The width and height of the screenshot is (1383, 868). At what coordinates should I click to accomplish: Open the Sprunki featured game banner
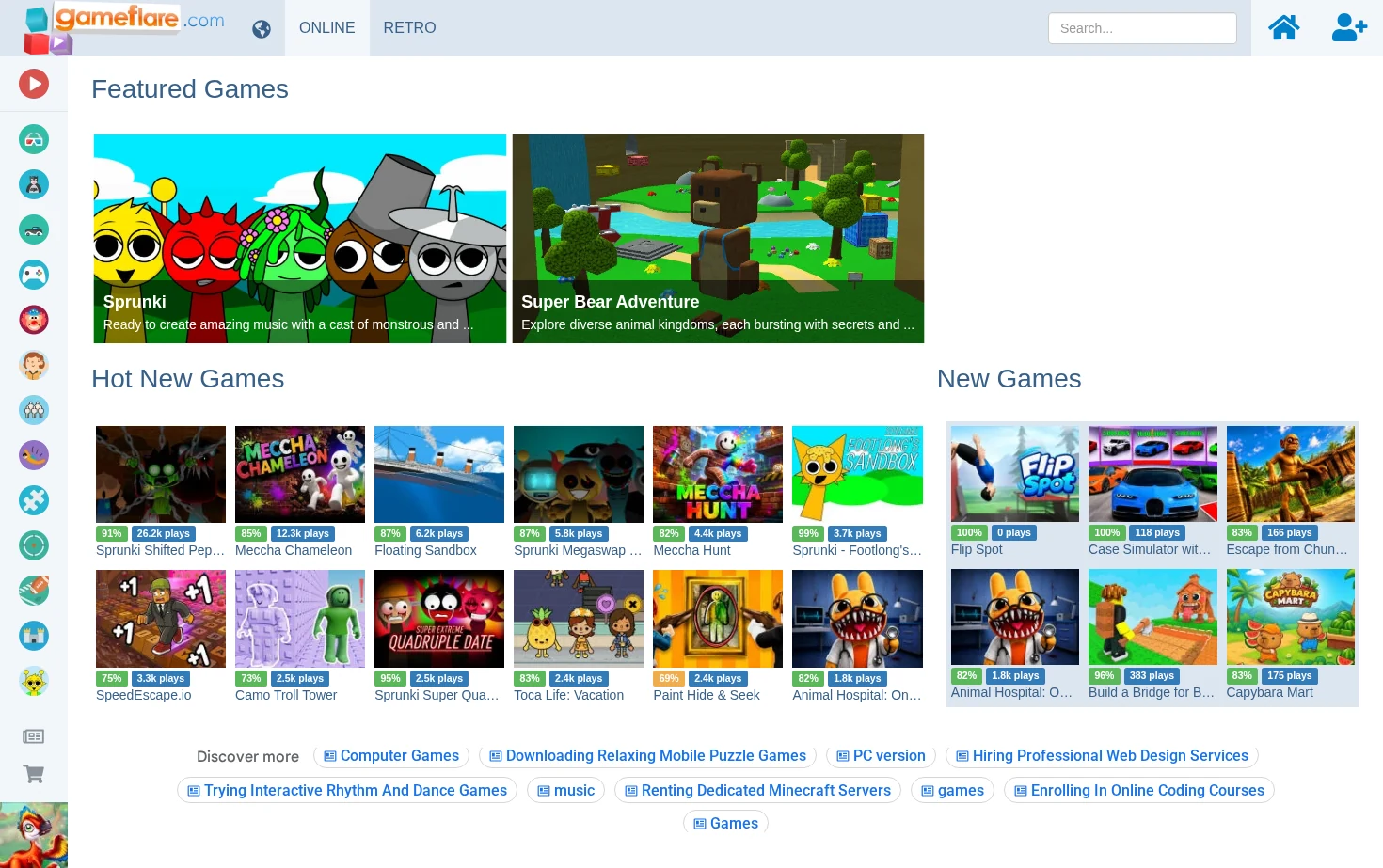[300, 239]
